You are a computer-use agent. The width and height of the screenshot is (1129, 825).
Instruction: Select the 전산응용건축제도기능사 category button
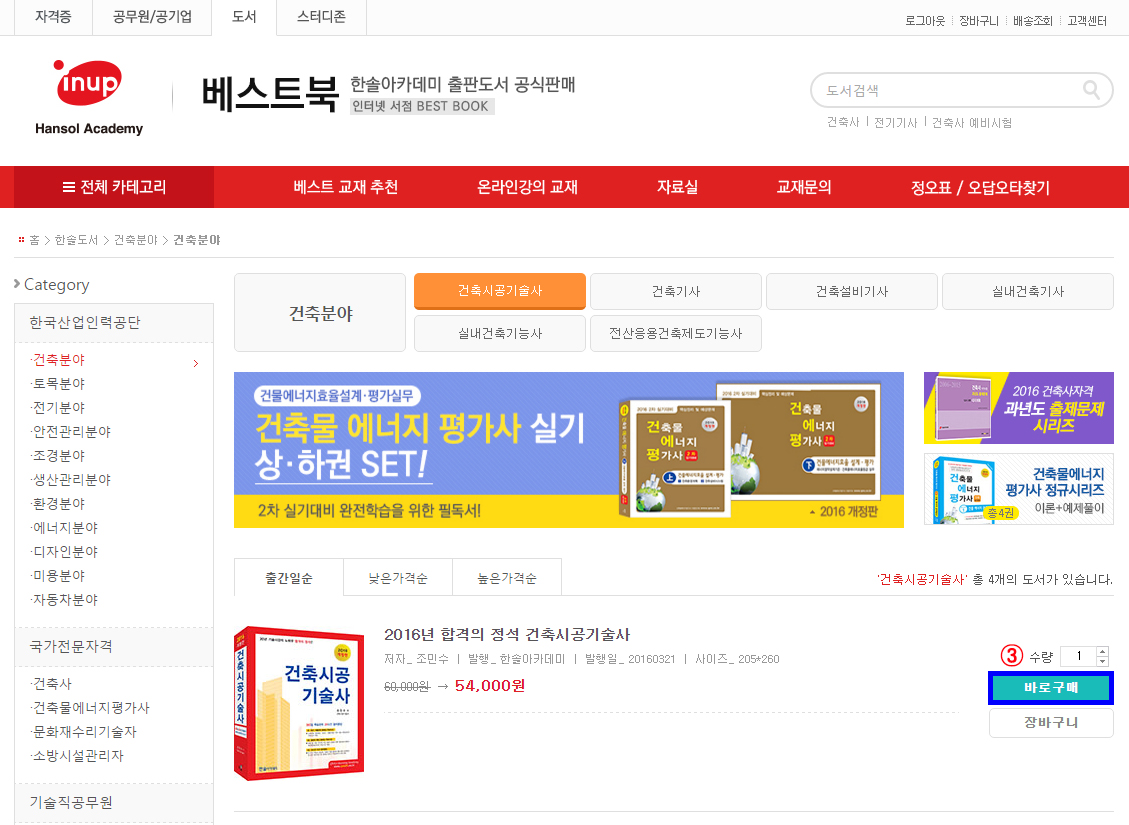pyautogui.click(x=675, y=333)
